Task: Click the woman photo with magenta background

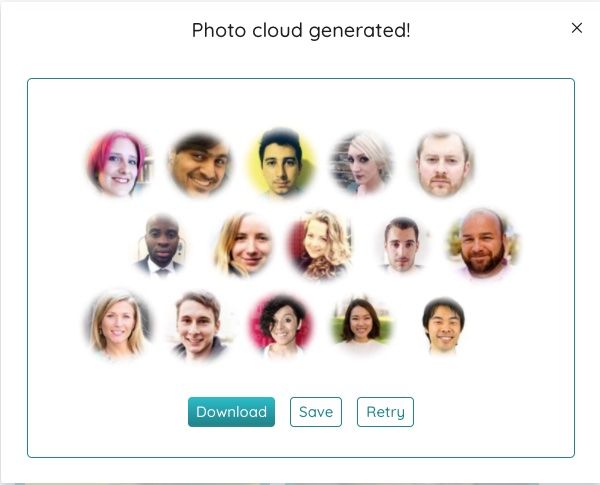Action: [281, 326]
